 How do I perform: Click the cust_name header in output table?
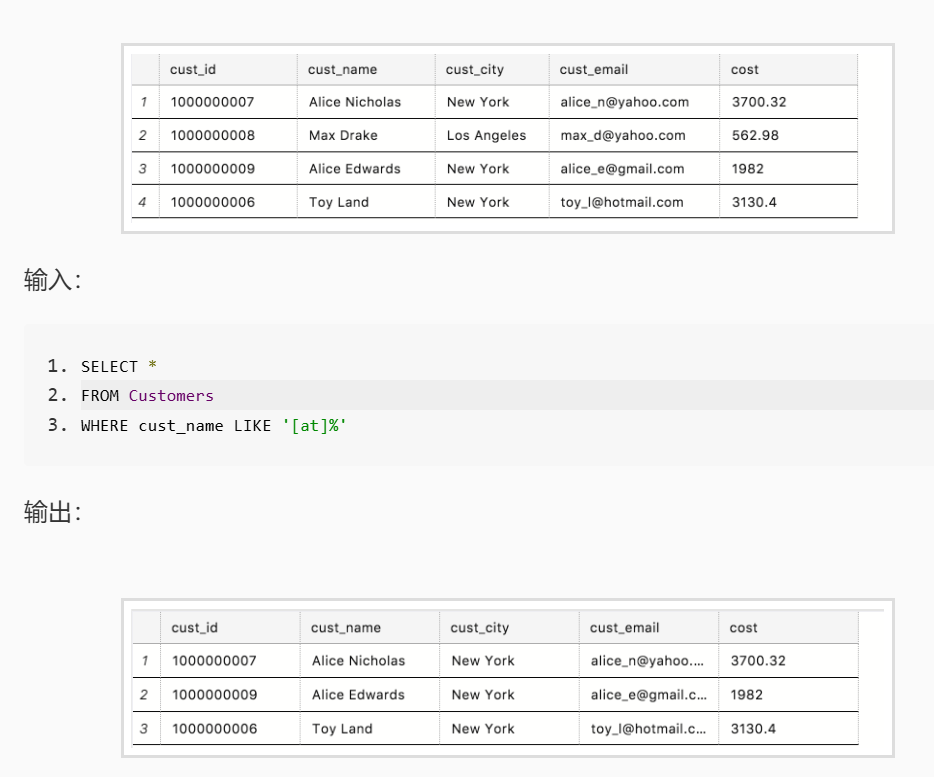pyautogui.click(x=370, y=627)
